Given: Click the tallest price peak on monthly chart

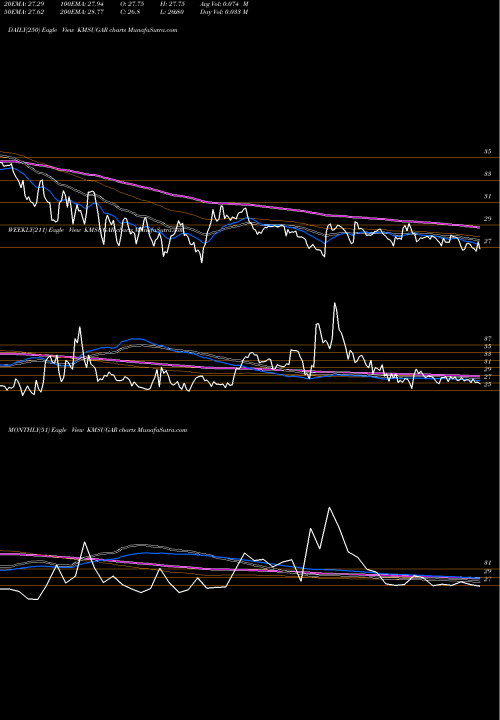Looking at the screenshot, I should [x=329, y=508].
